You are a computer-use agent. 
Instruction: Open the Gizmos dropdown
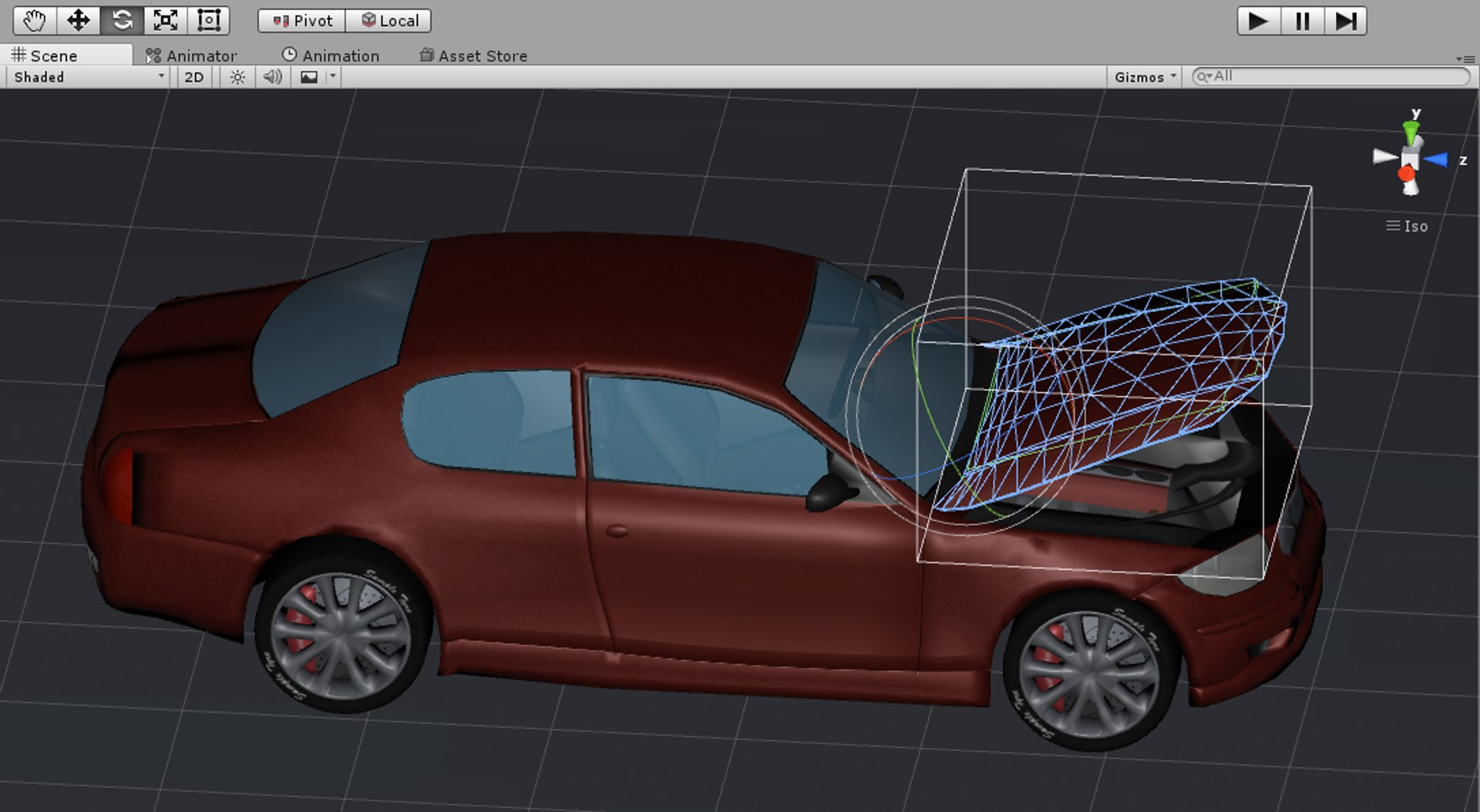(1145, 76)
